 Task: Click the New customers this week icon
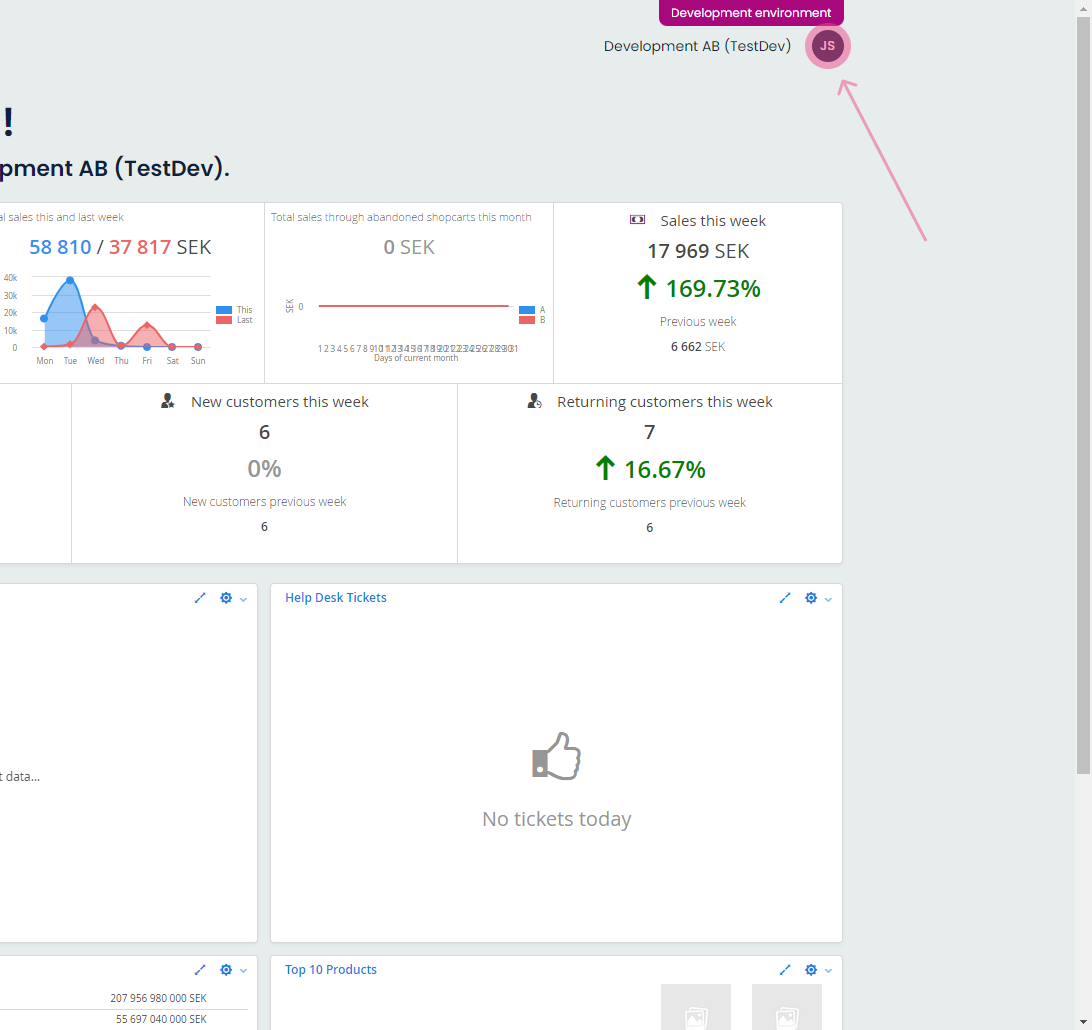(x=168, y=401)
